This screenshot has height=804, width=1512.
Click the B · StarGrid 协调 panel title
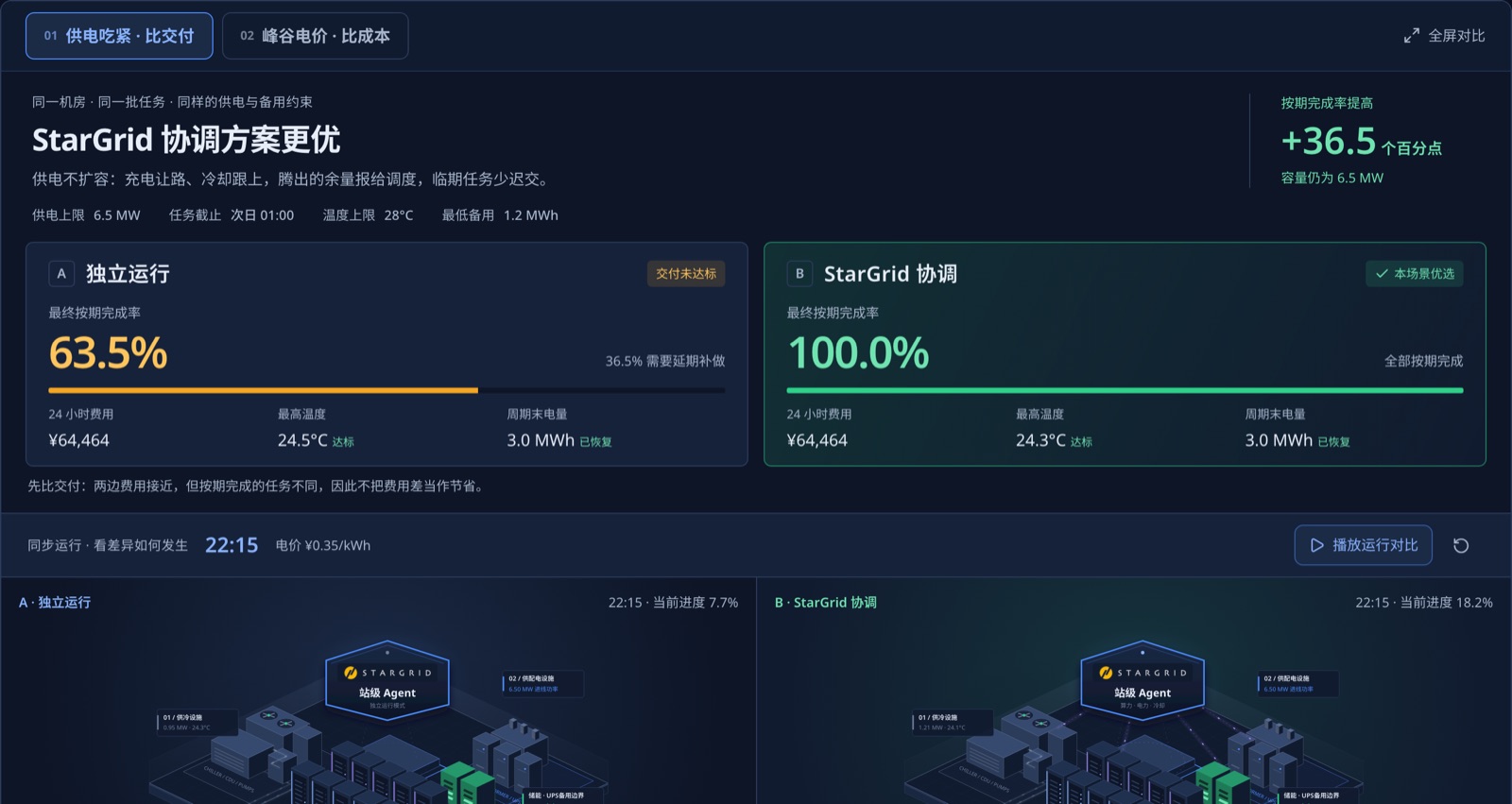tap(826, 603)
